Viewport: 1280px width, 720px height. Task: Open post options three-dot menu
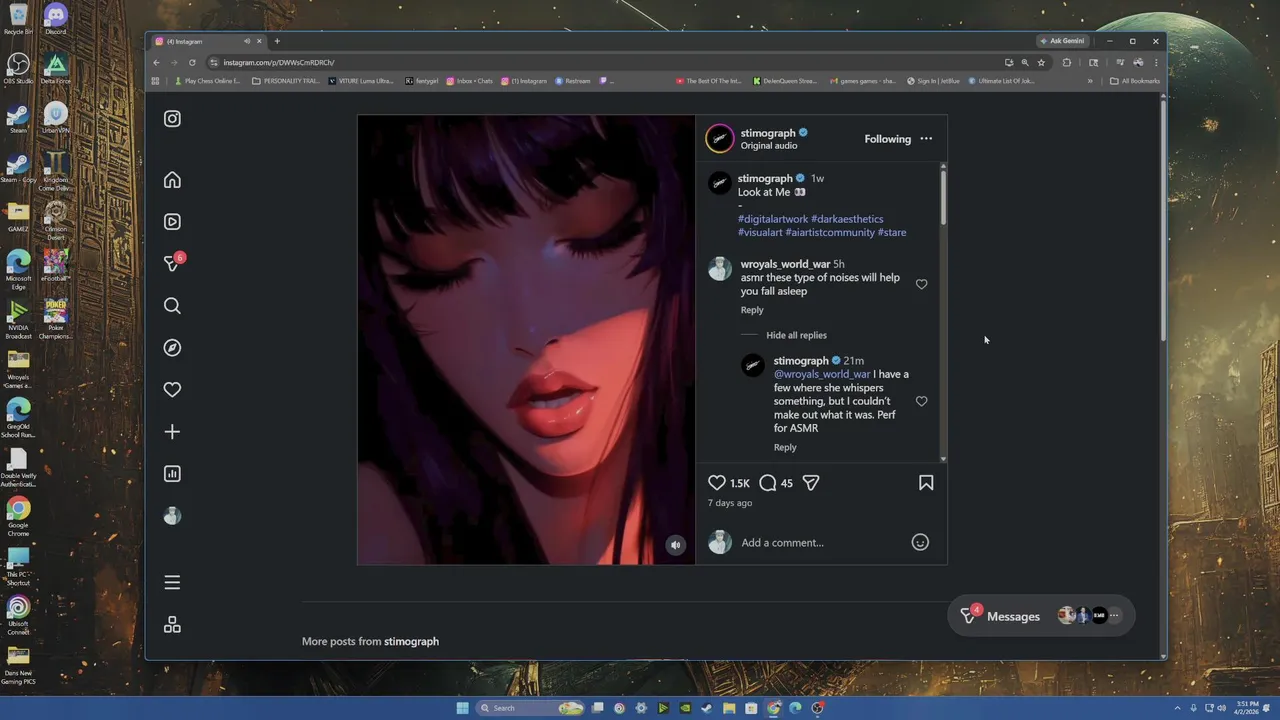(x=926, y=139)
